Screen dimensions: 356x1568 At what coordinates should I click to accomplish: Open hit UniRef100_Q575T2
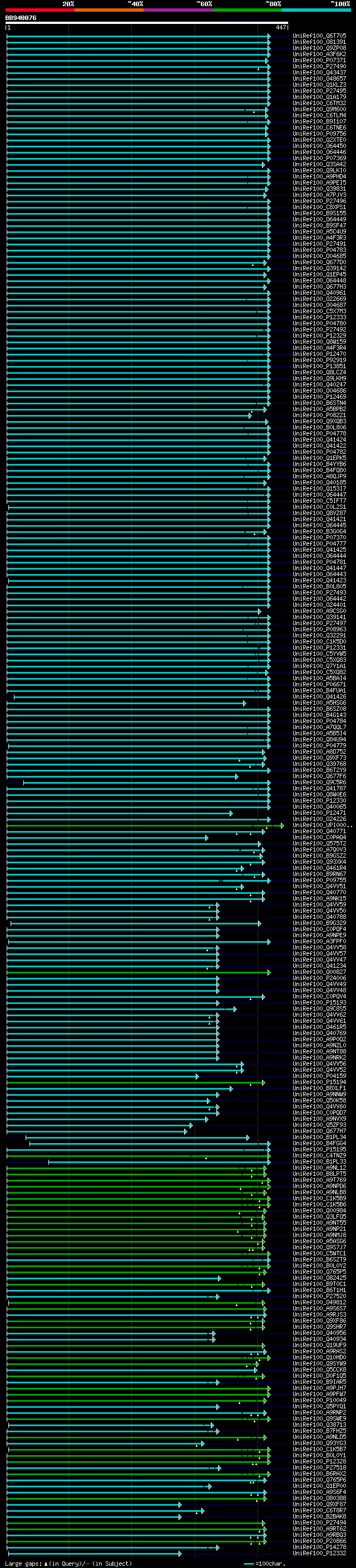pos(319,844)
